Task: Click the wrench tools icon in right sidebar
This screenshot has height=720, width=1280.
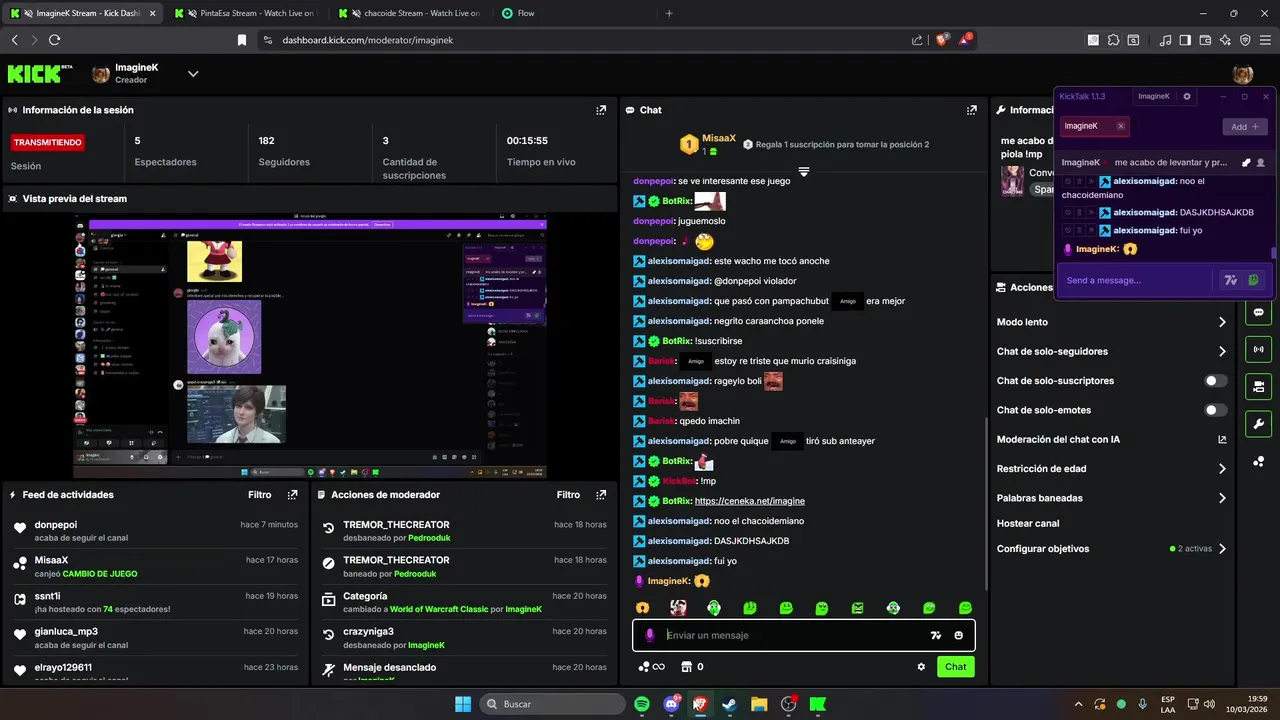Action: 1258,423
